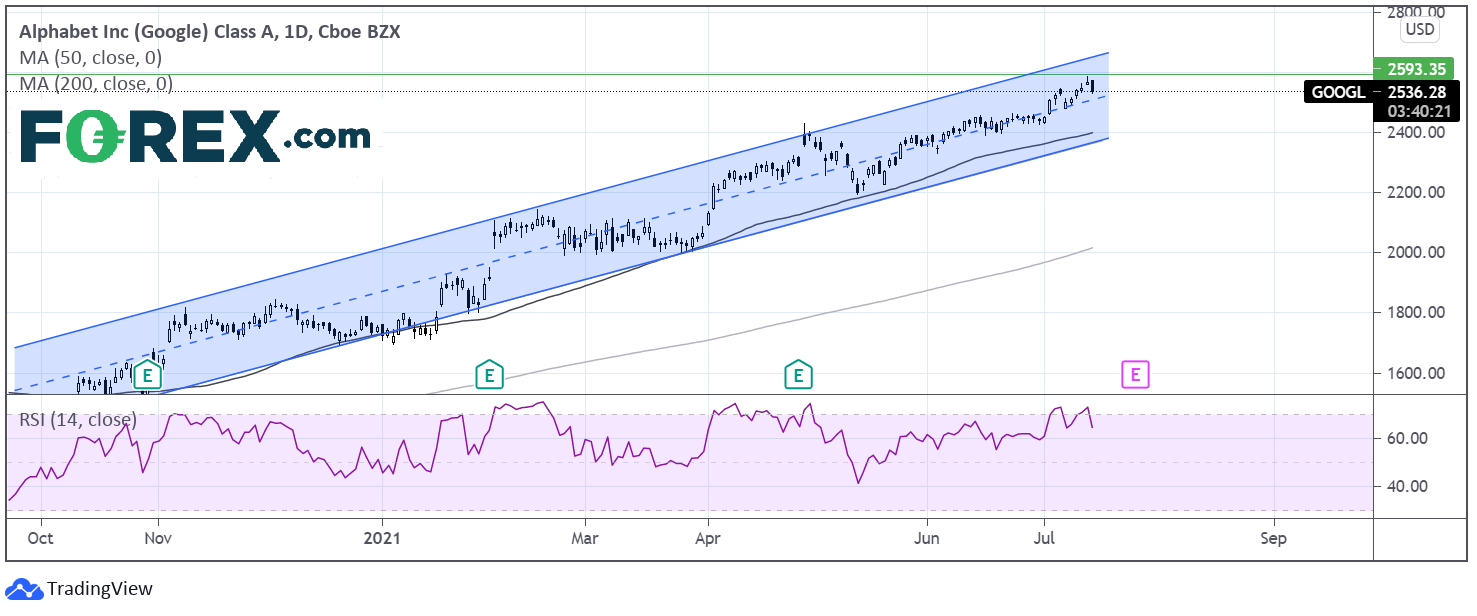Click the 2800.00 price axis label
1477x616 pixels.
click(x=1414, y=12)
